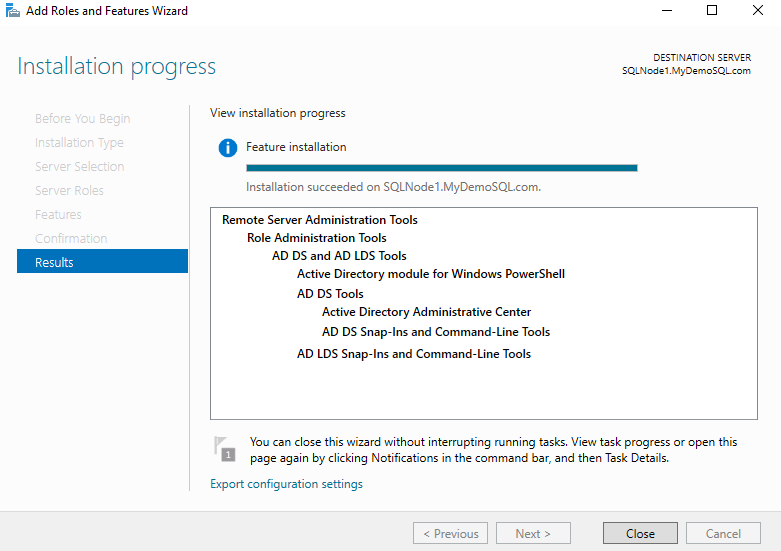Select the Server Selection step
The image size is (781, 551).
point(80,167)
